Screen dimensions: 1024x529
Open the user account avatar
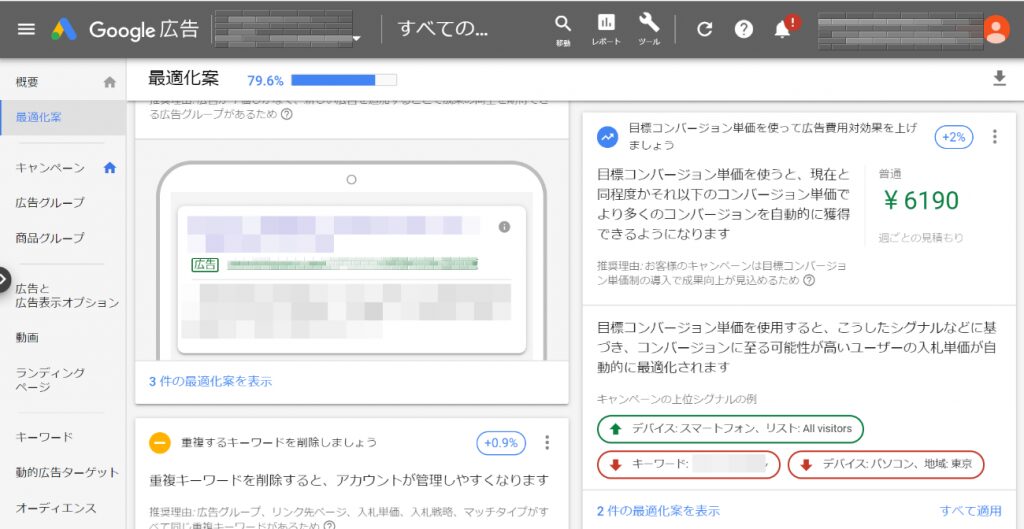click(x=996, y=29)
